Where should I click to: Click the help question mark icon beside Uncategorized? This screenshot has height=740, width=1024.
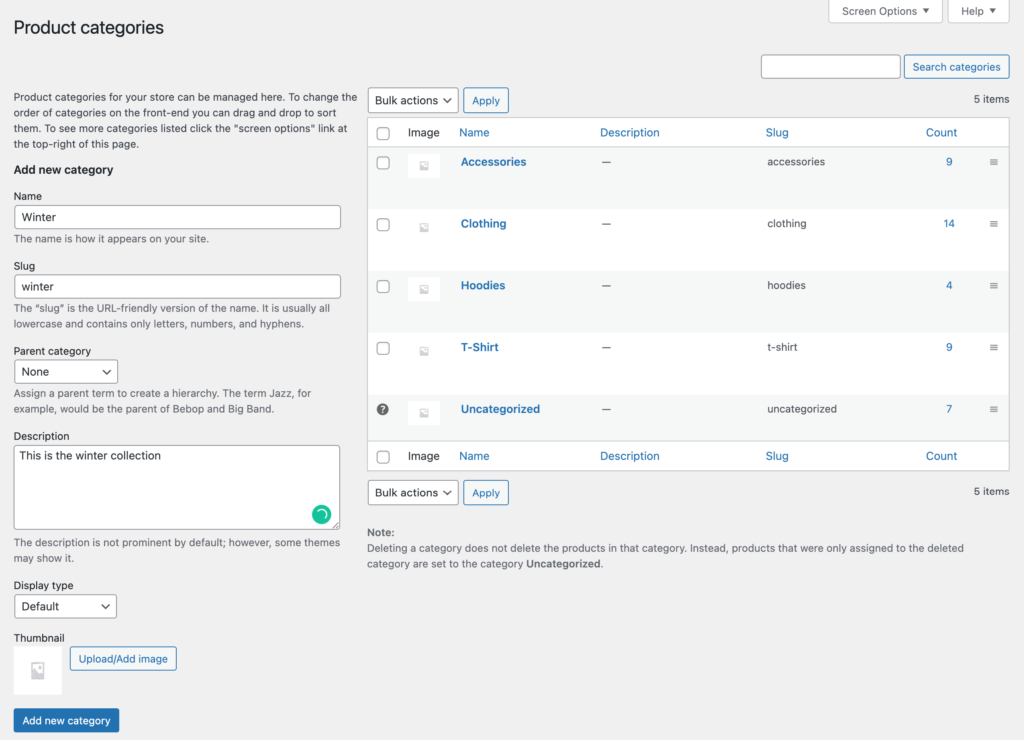(x=383, y=409)
